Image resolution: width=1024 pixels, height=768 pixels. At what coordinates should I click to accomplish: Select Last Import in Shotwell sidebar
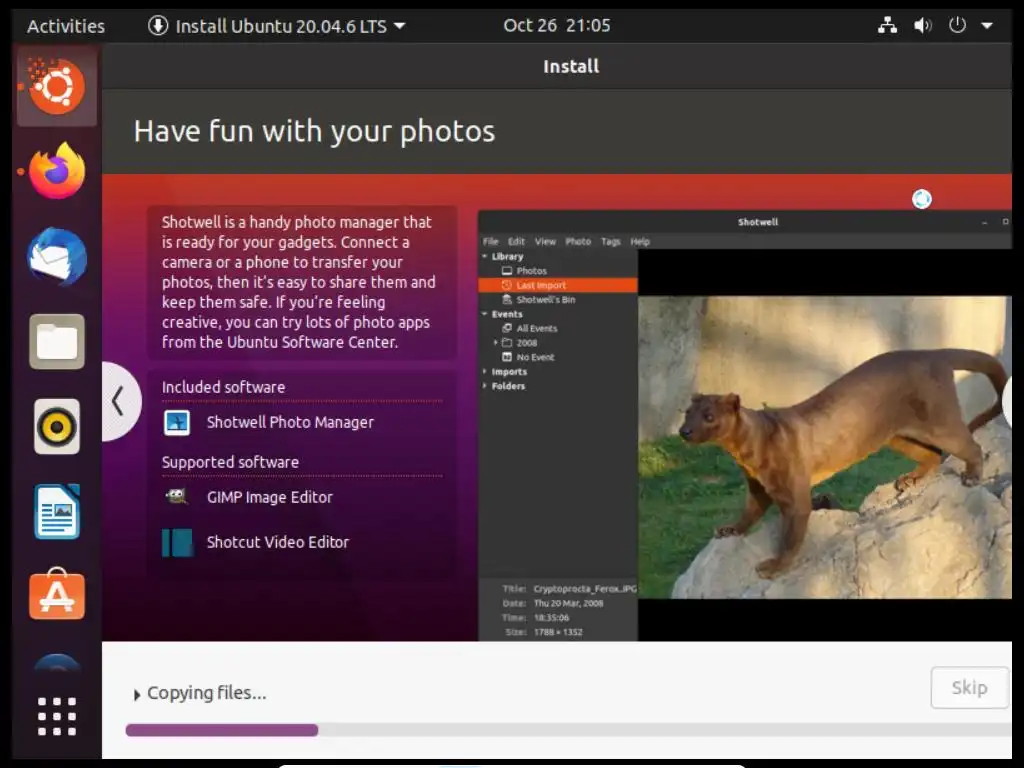(x=558, y=285)
